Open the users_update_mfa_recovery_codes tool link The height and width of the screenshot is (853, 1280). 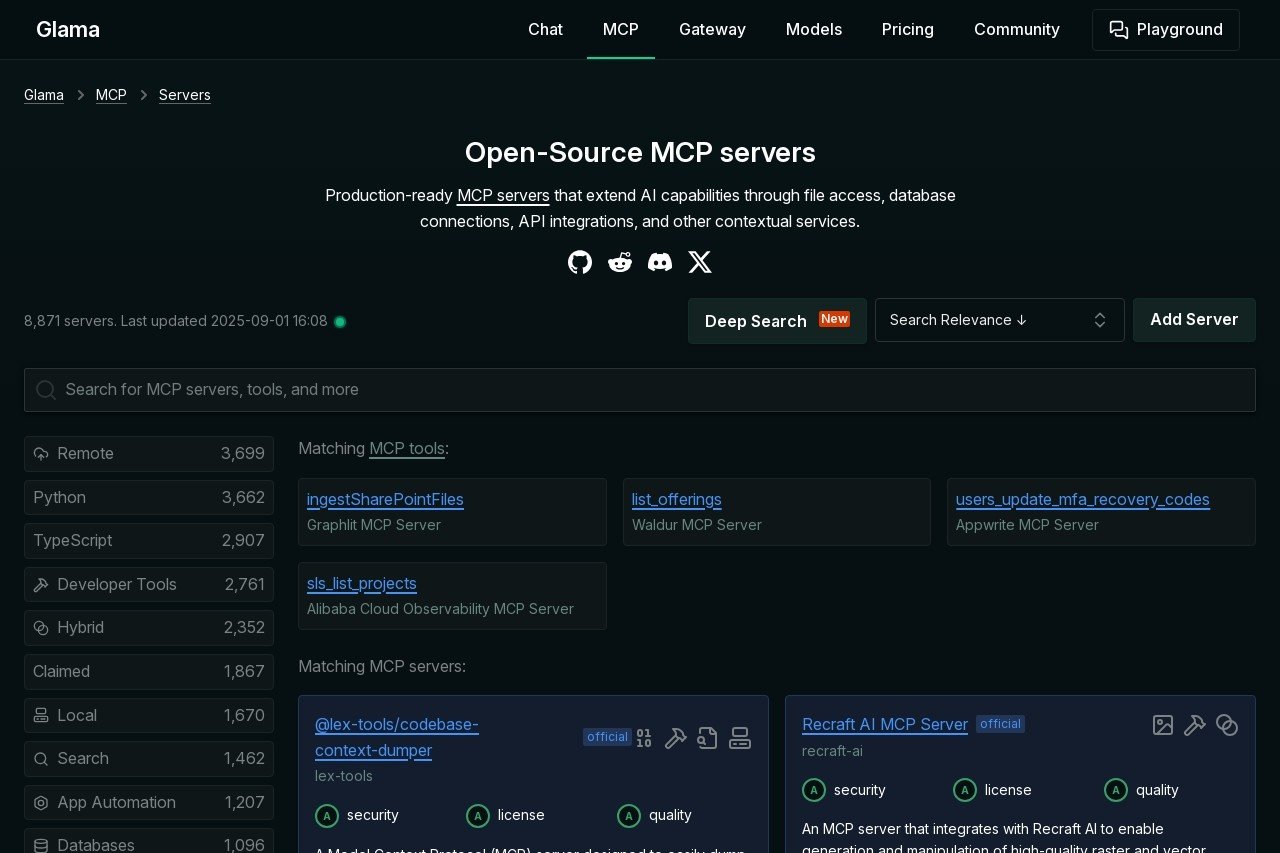tap(1083, 500)
